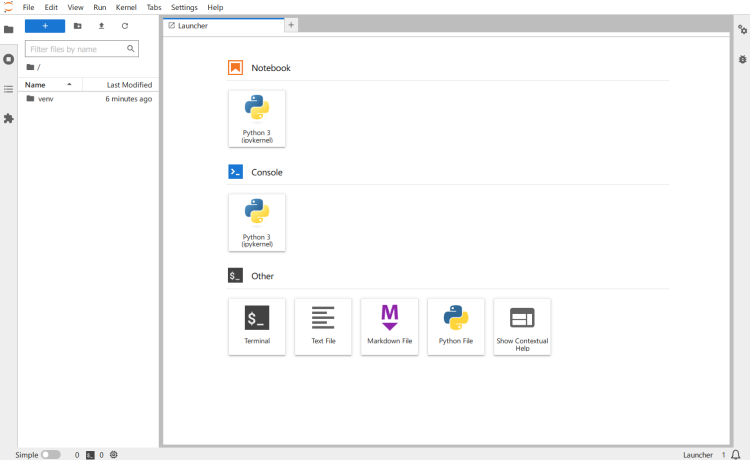Open notifications bell in status bar
750x460 pixels.
pyautogui.click(x=736, y=455)
